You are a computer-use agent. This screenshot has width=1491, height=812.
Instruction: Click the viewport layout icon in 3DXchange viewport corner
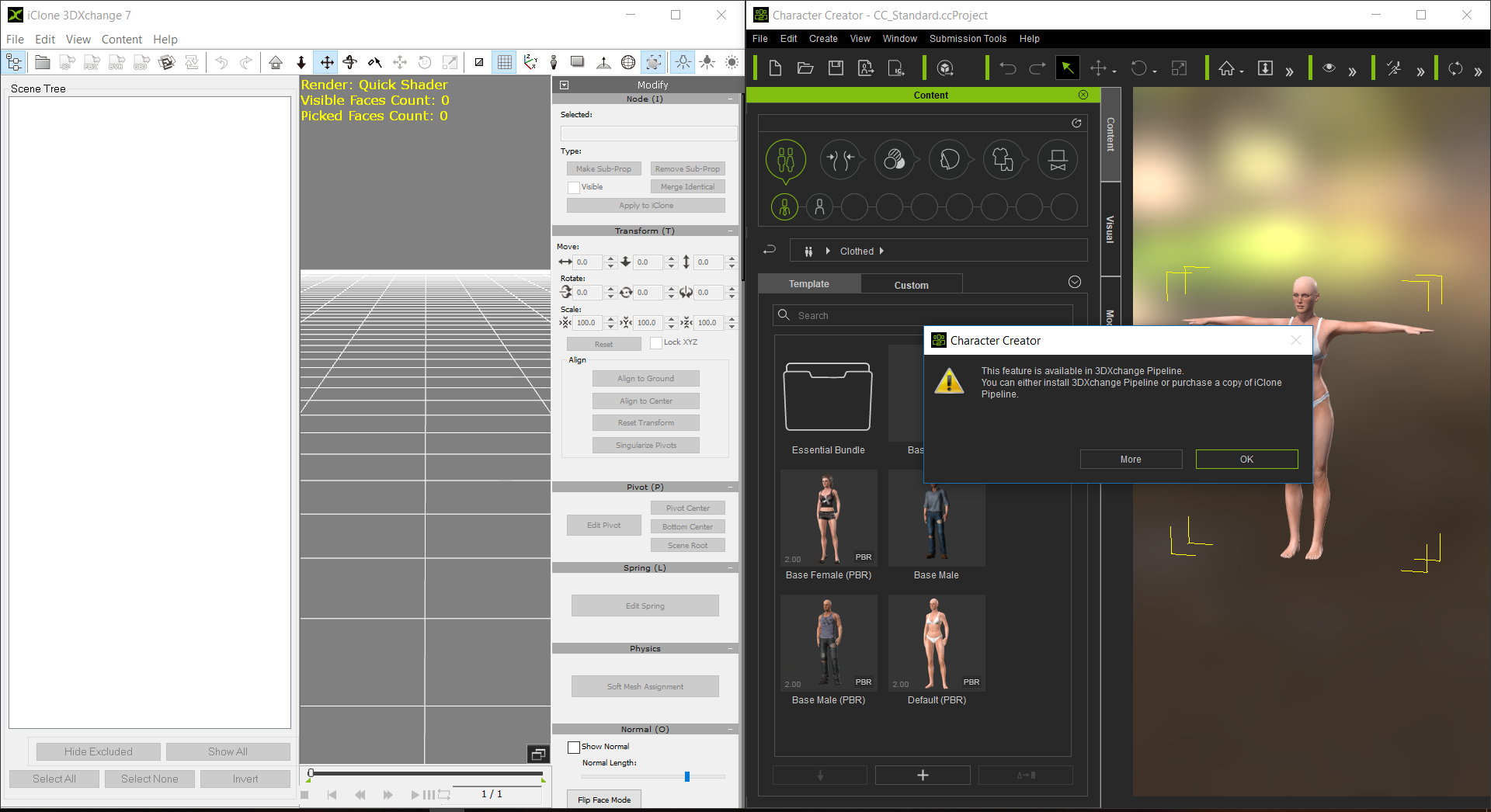pos(538,754)
